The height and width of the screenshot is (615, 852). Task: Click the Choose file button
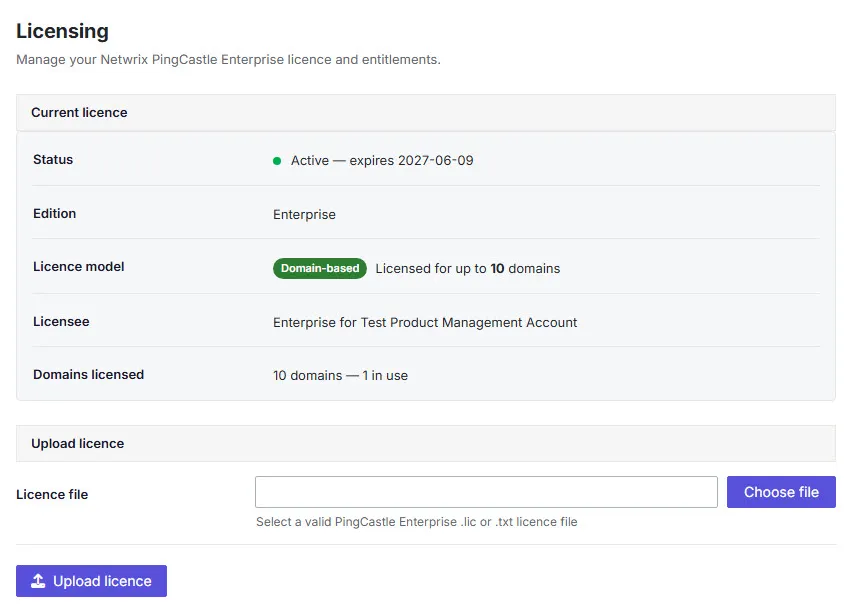(781, 492)
